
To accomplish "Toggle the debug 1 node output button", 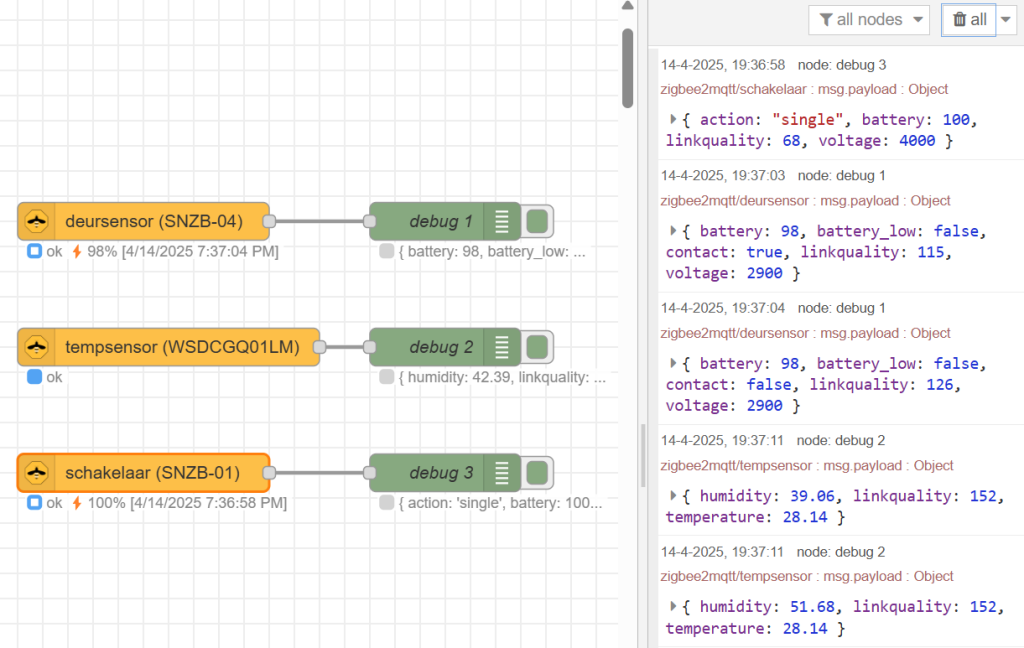I will pyautogui.click(x=537, y=221).
